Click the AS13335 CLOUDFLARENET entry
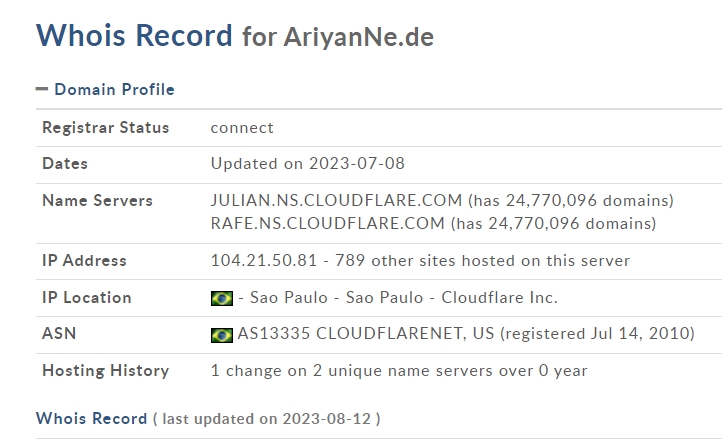Screen dimensions: 722x439 pyautogui.click(x=365, y=334)
